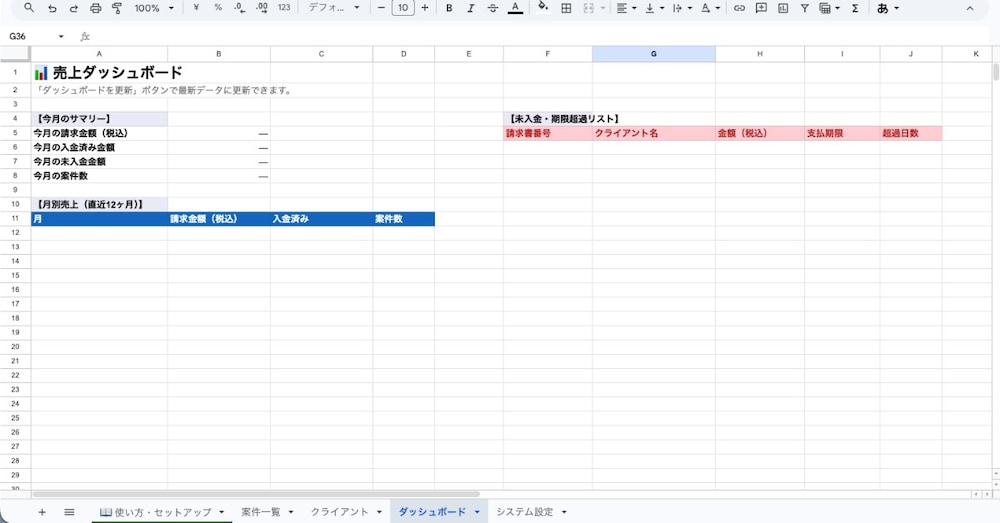Redo the last undone action

click(x=74, y=8)
